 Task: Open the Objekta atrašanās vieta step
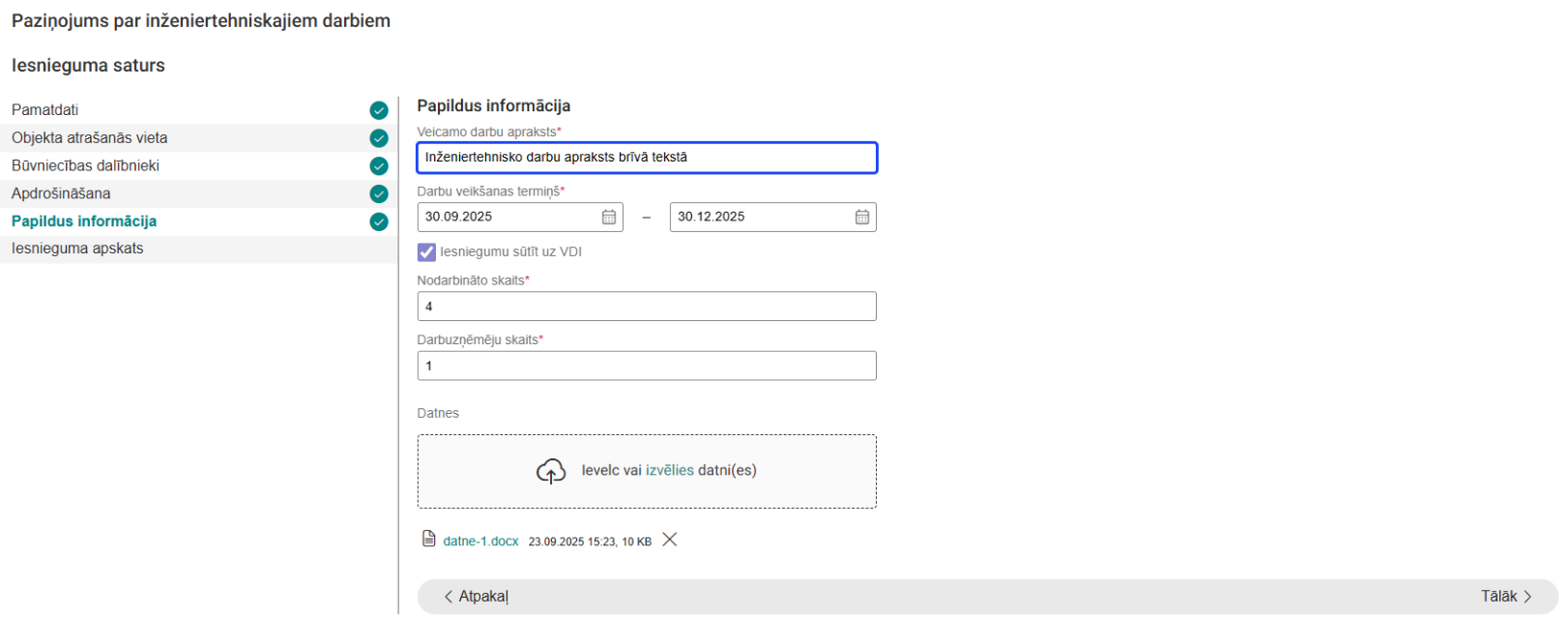pyautogui.click(x=89, y=138)
